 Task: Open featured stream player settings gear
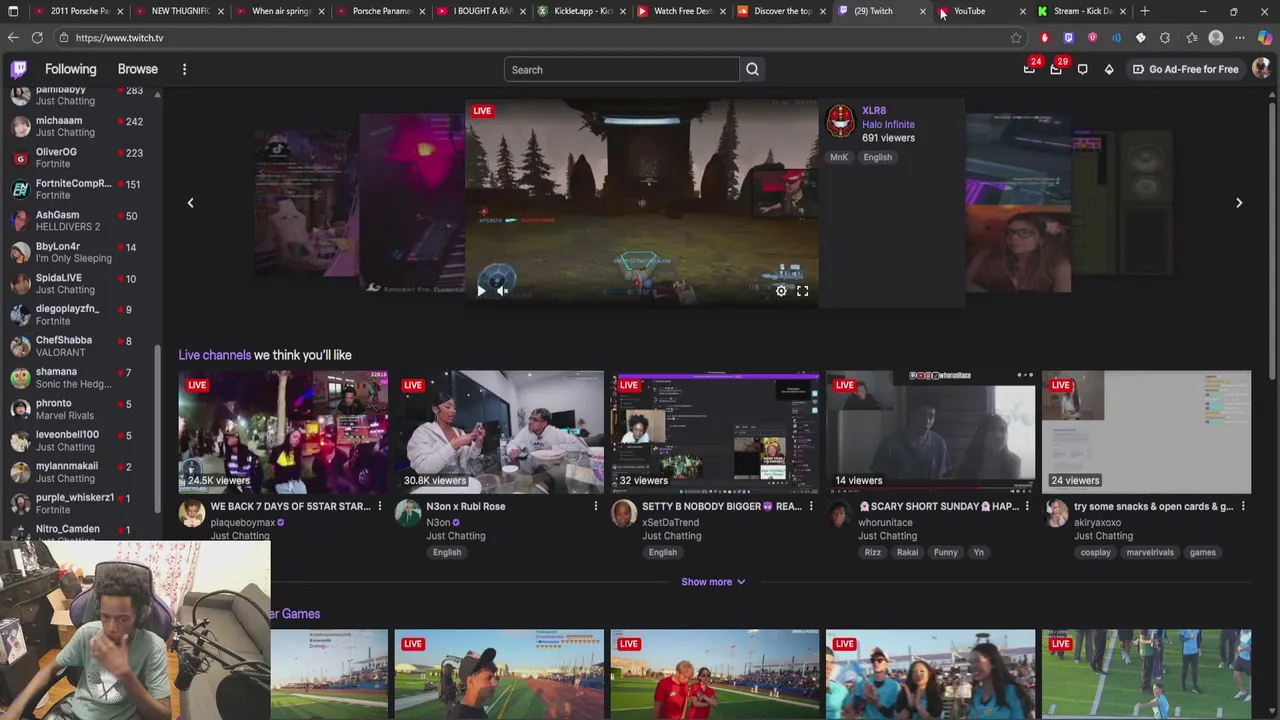pyautogui.click(x=781, y=291)
